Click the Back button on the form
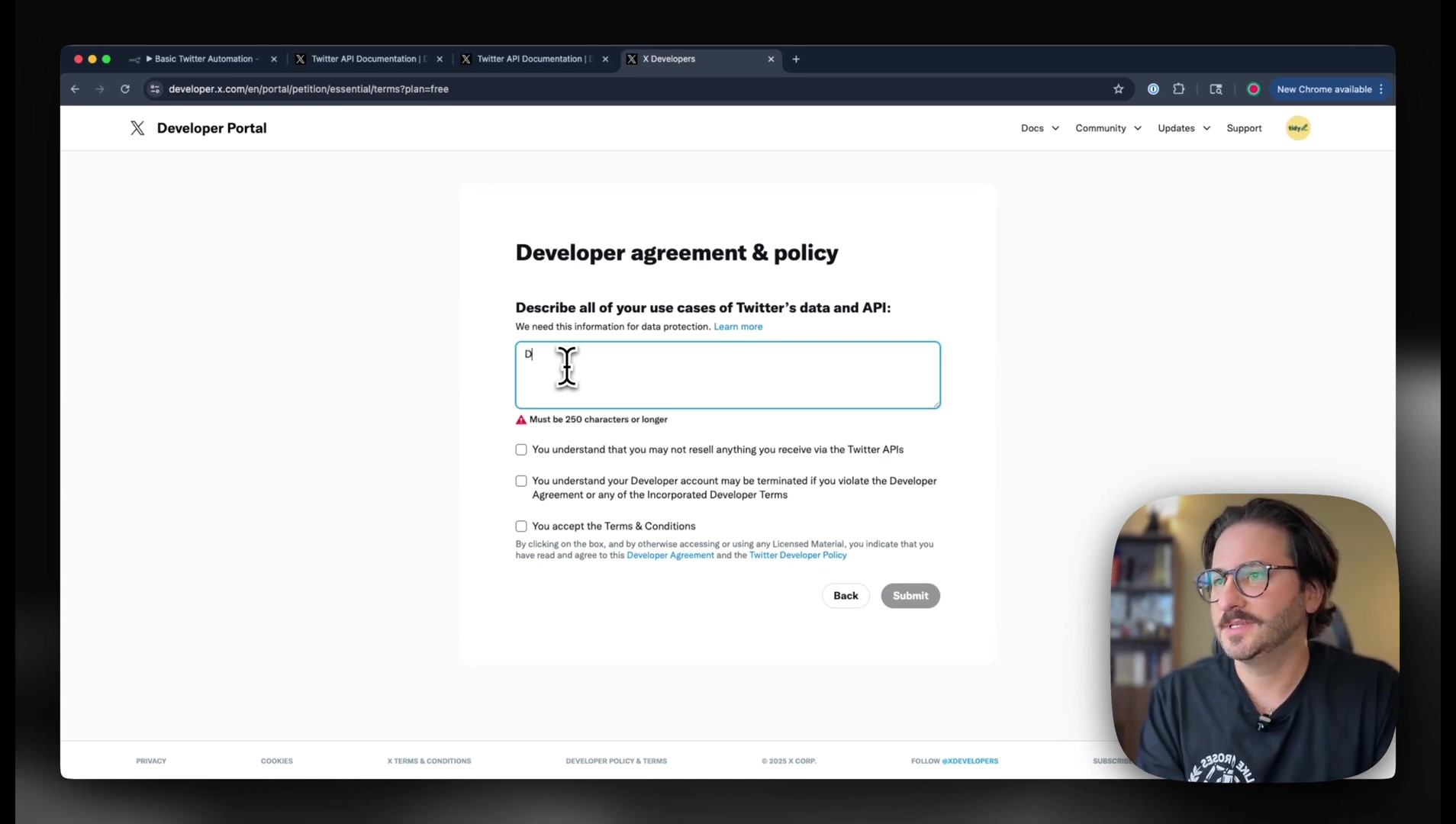 tap(846, 596)
